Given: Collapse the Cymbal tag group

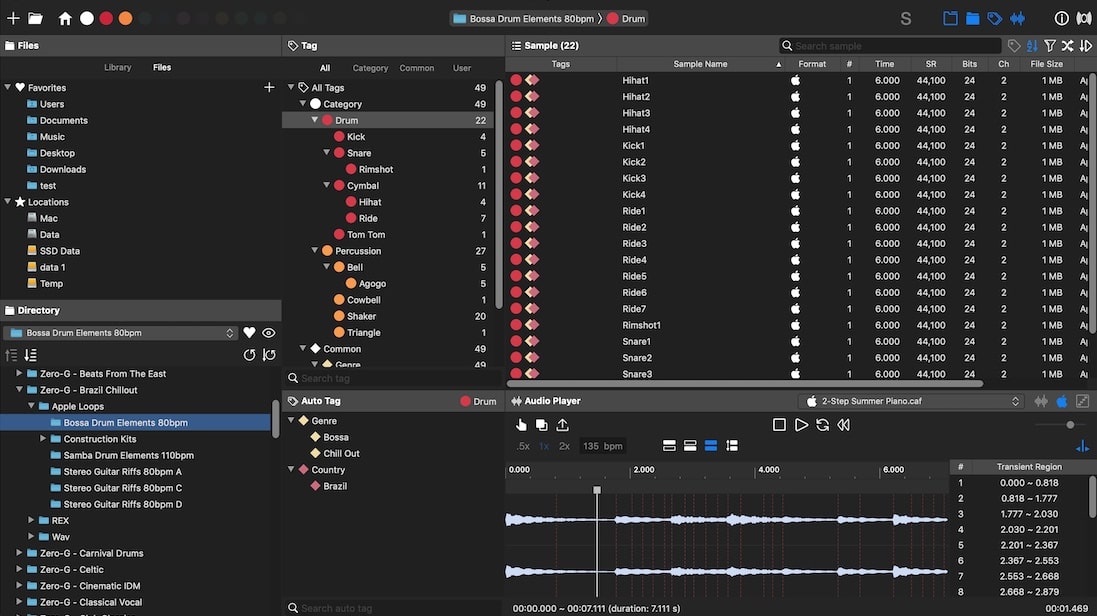Looking at the screenshot, I should [x=327, y=185].
